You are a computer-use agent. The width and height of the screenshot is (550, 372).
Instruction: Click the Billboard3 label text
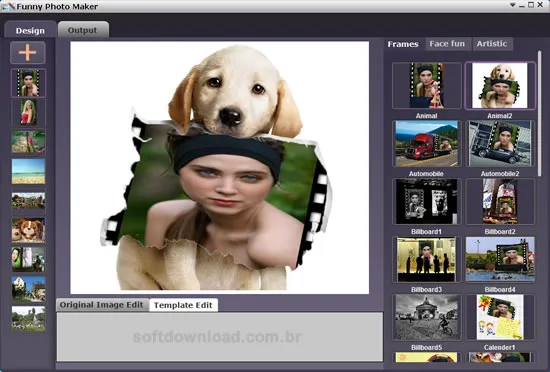[427, 290]
